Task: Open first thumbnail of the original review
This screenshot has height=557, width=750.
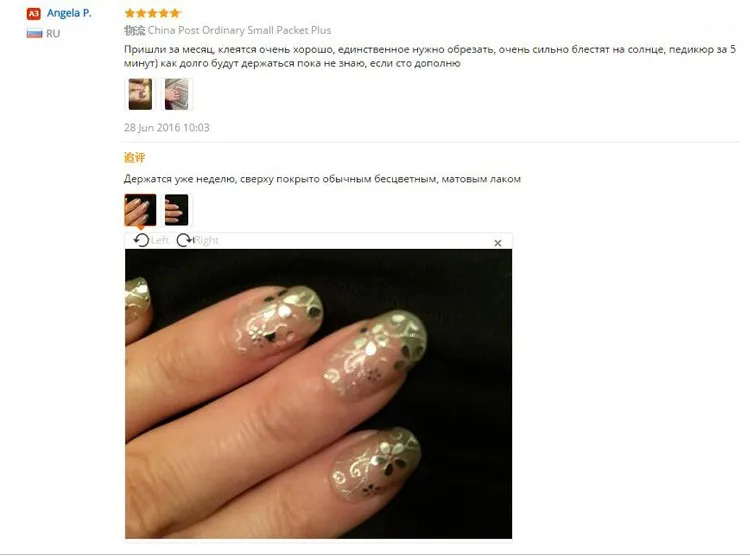Action: click(x=140, y=94)
